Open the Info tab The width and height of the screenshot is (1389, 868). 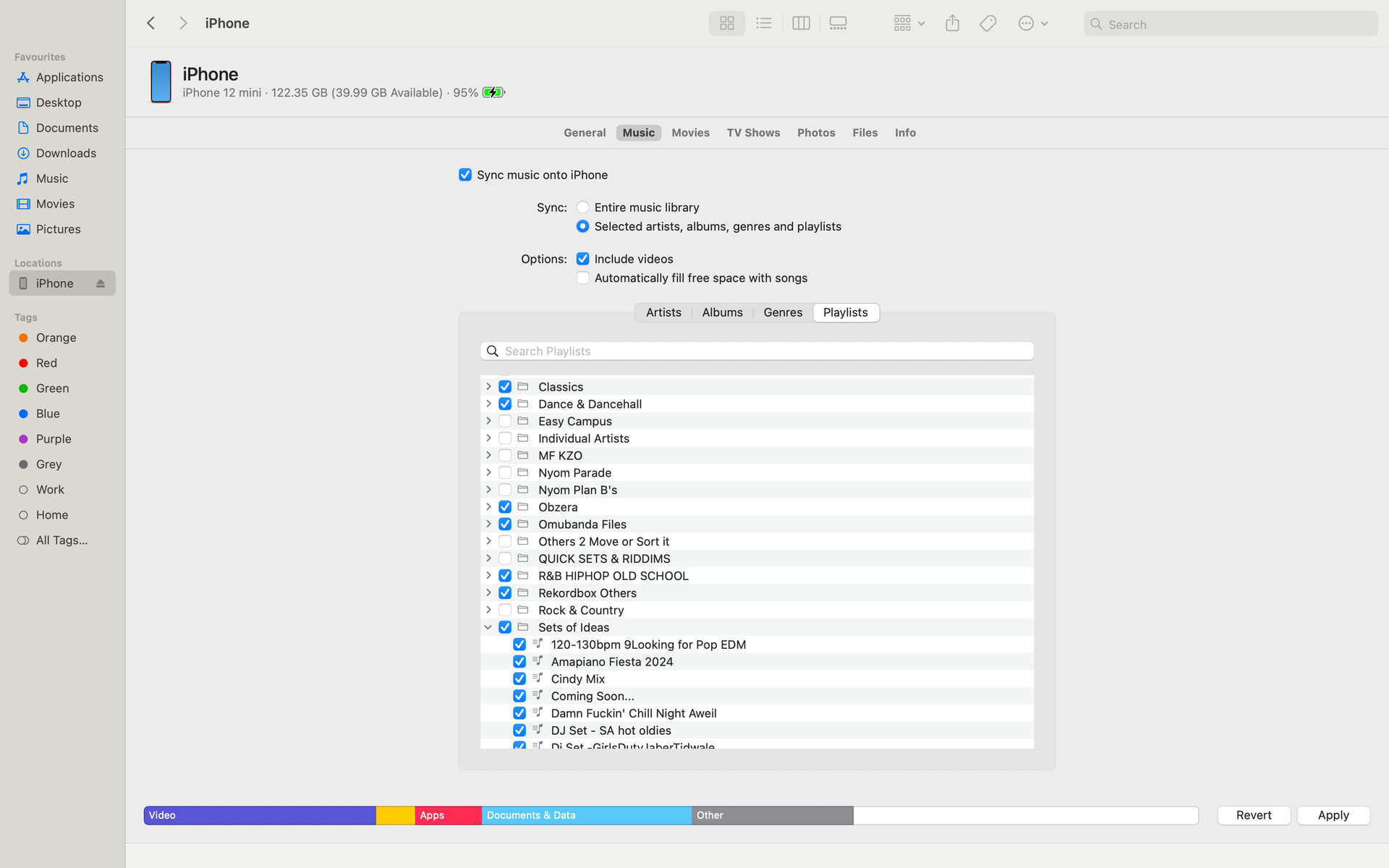(x=905, y=132)
